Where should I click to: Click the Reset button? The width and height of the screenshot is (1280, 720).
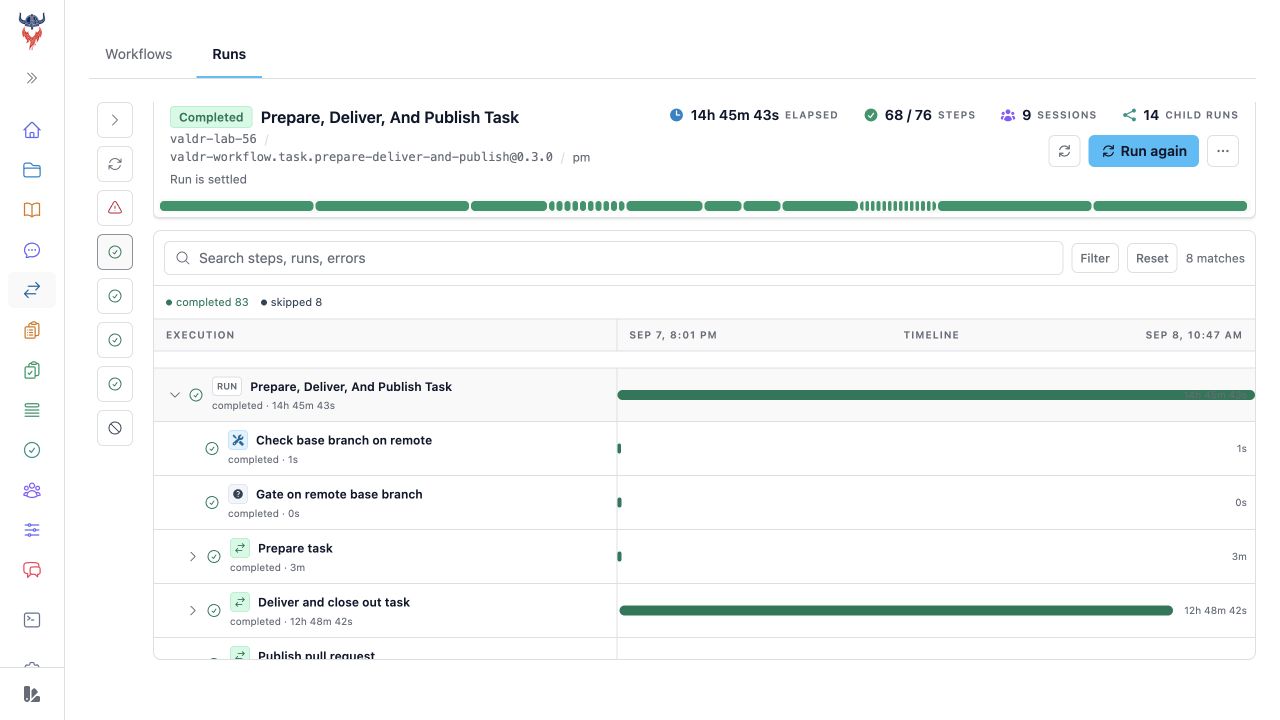1152,258
